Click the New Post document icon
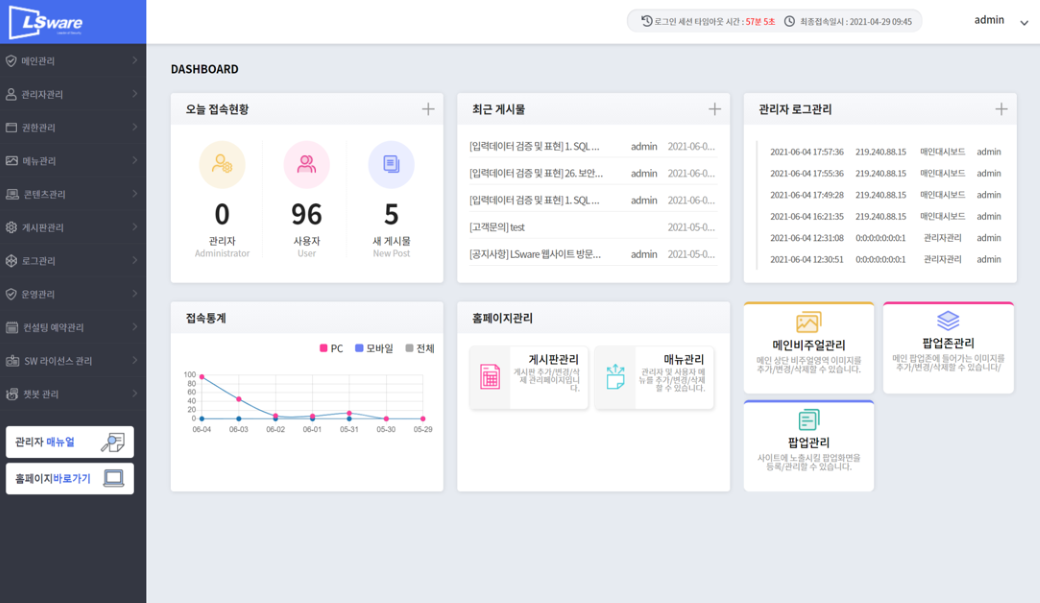Image resolution: width=1040 pixels, height=603 pixels. [x=391, y=165]
